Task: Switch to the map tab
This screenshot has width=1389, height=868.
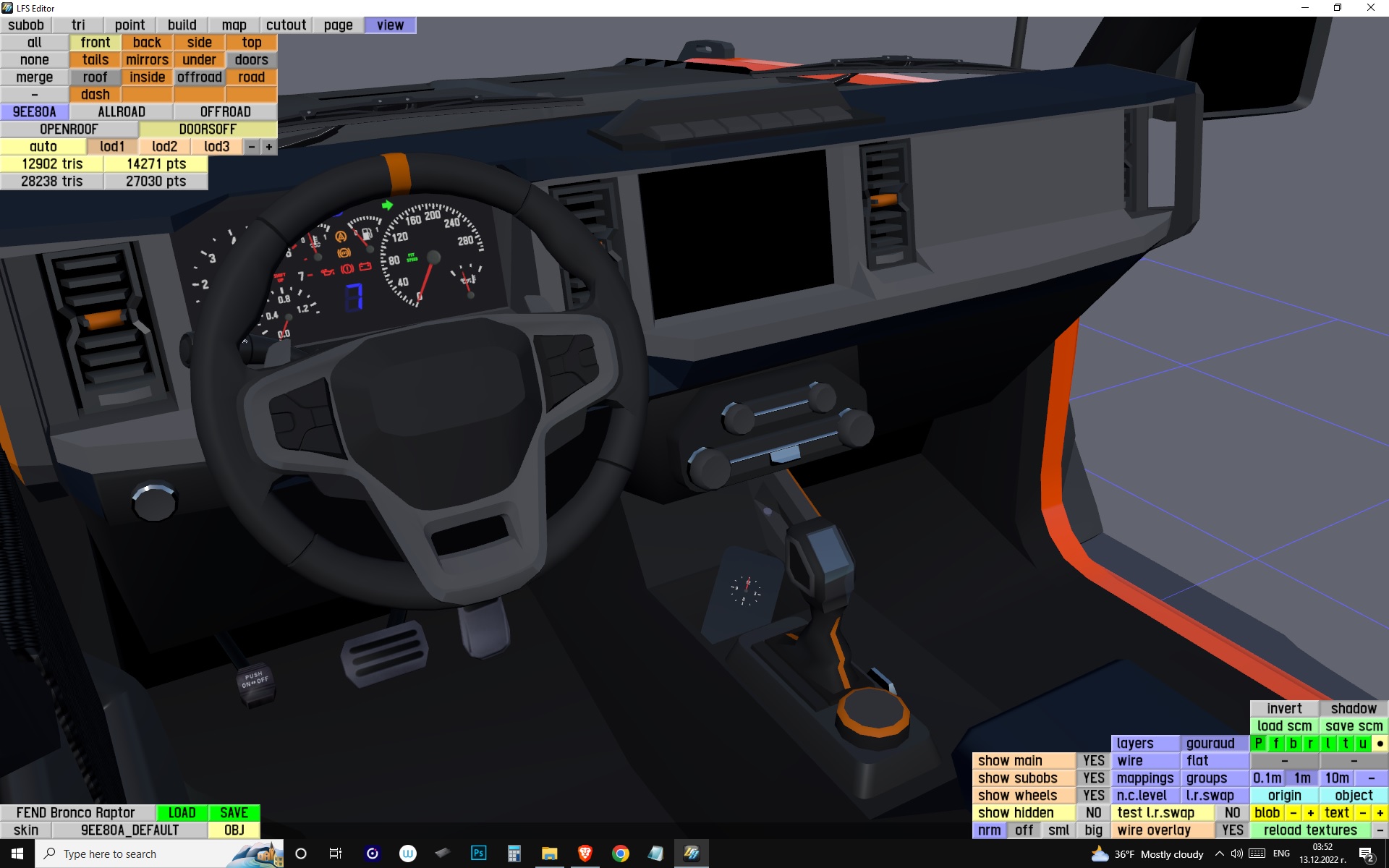Action: pyautogui.click(x=234, y=25)
